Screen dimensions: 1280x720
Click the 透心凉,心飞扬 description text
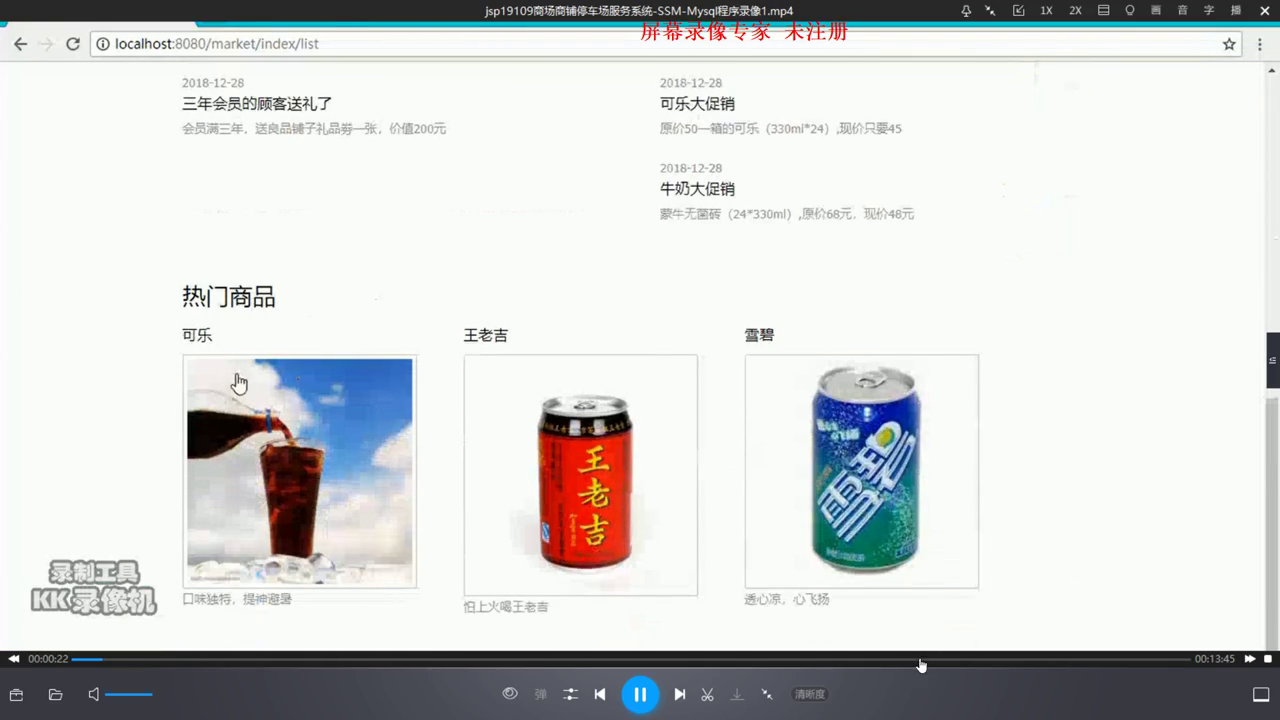click(786, 599)
